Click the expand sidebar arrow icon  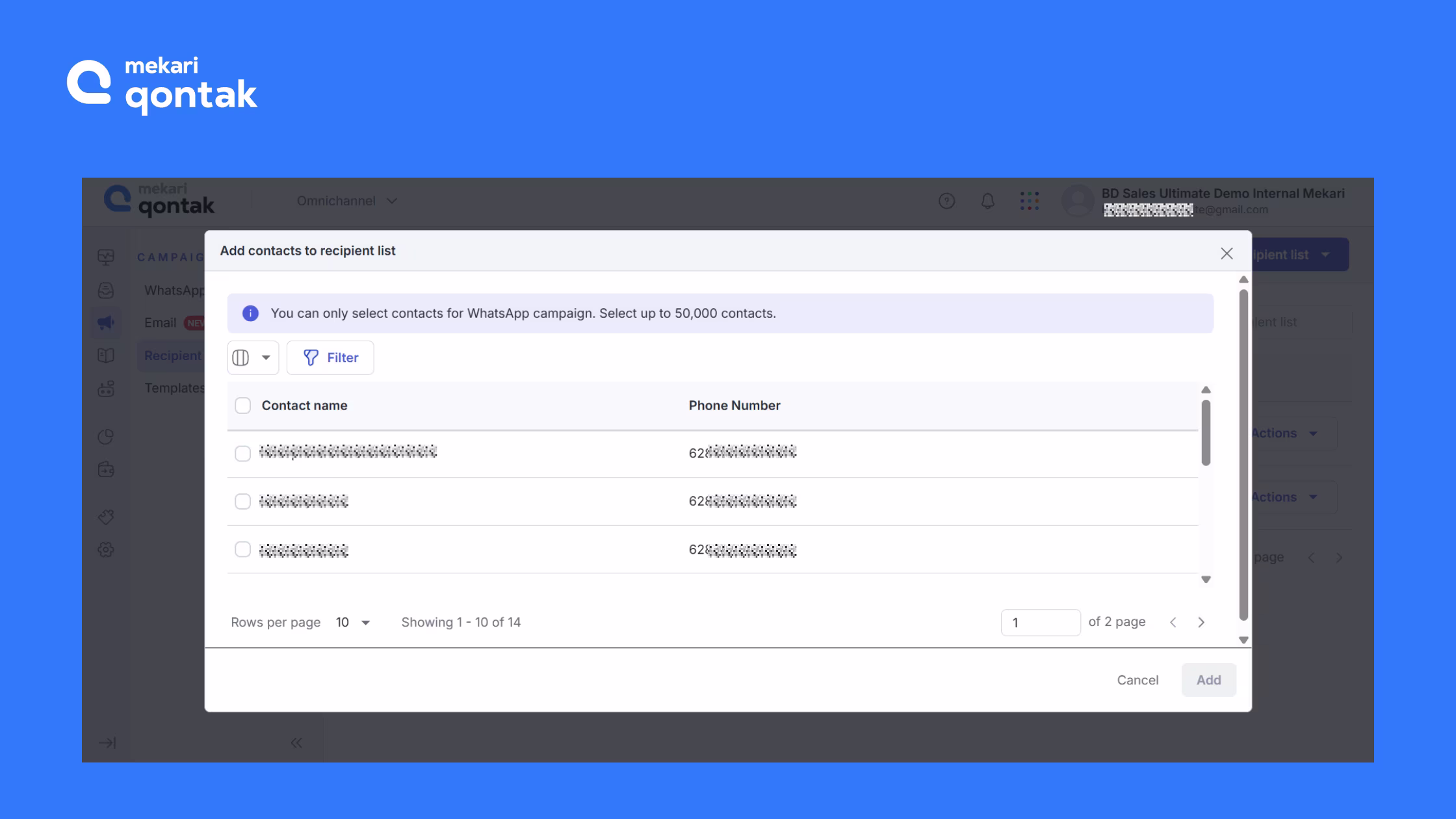click(107, 742)
